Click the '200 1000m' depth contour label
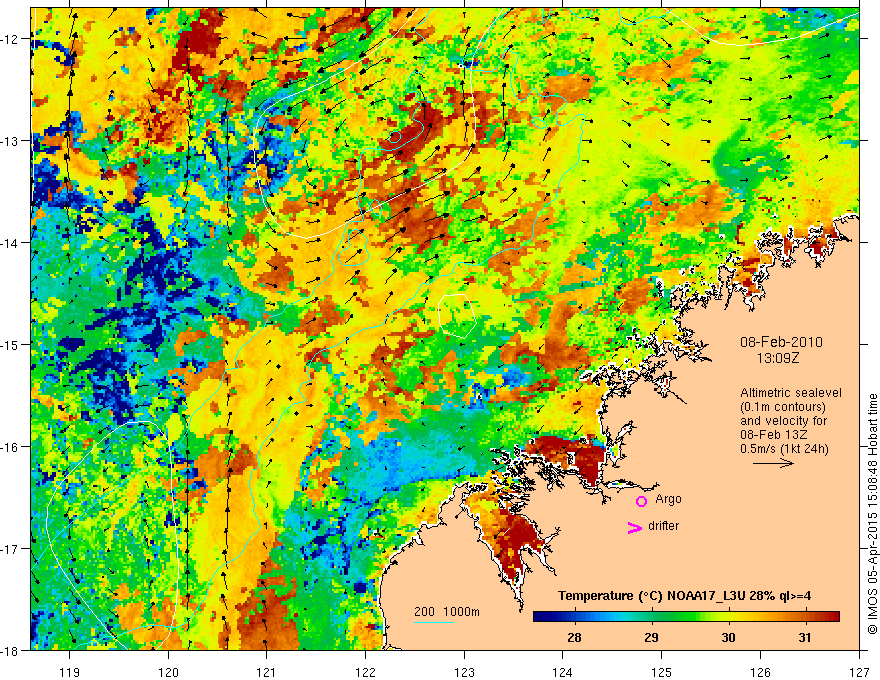 447,612
